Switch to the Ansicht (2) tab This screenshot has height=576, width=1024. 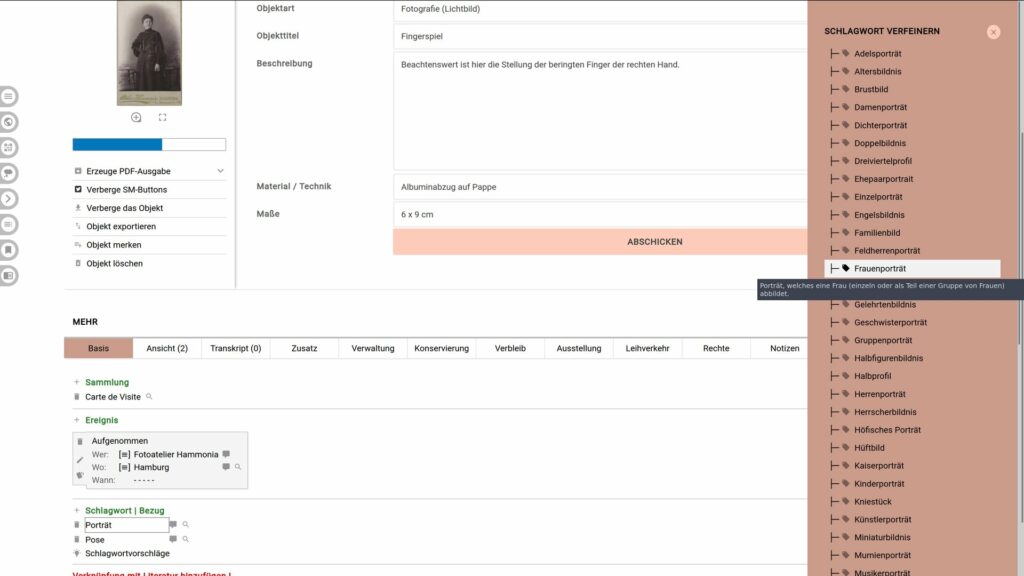tap(167, 348)
